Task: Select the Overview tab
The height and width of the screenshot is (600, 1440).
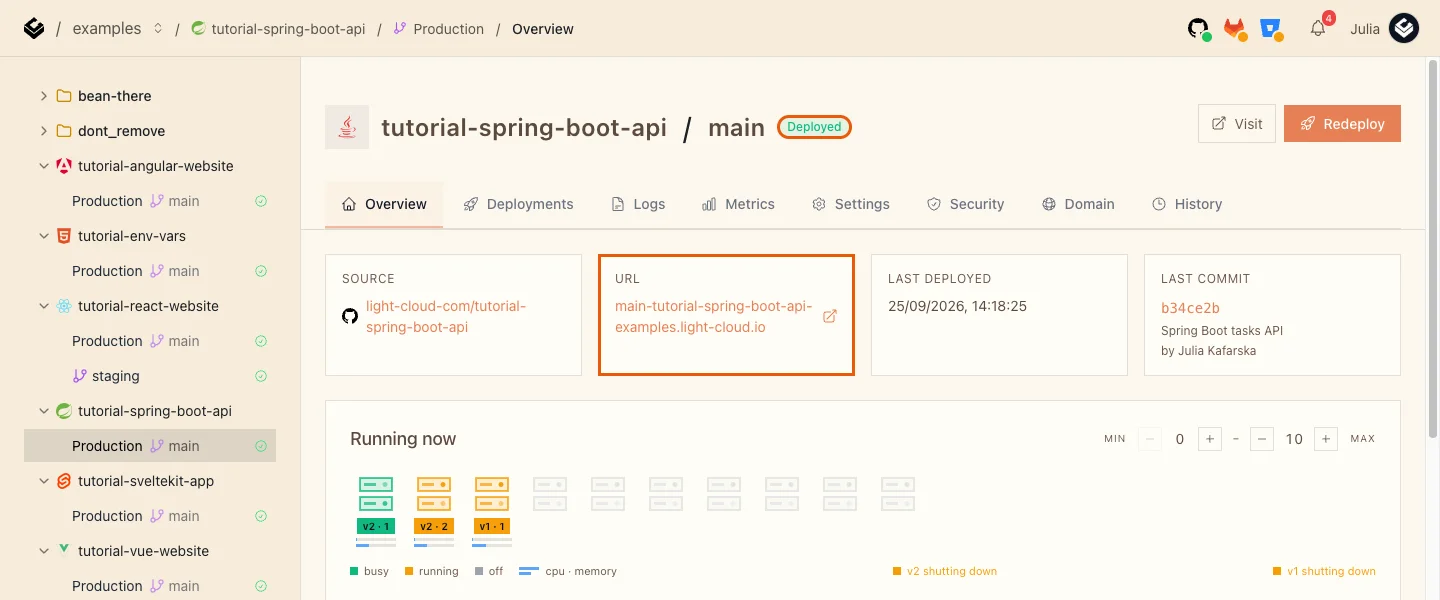Action: (x=384, y=204)
